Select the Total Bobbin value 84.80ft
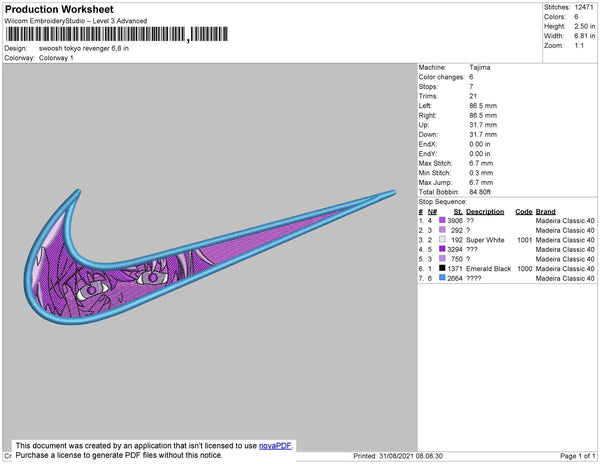The image size is (600, 464). pyautogui.click(x=480, y=192)
